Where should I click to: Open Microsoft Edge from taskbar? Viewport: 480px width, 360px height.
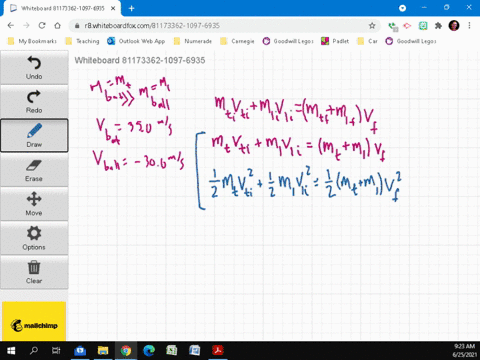(149, 351)
